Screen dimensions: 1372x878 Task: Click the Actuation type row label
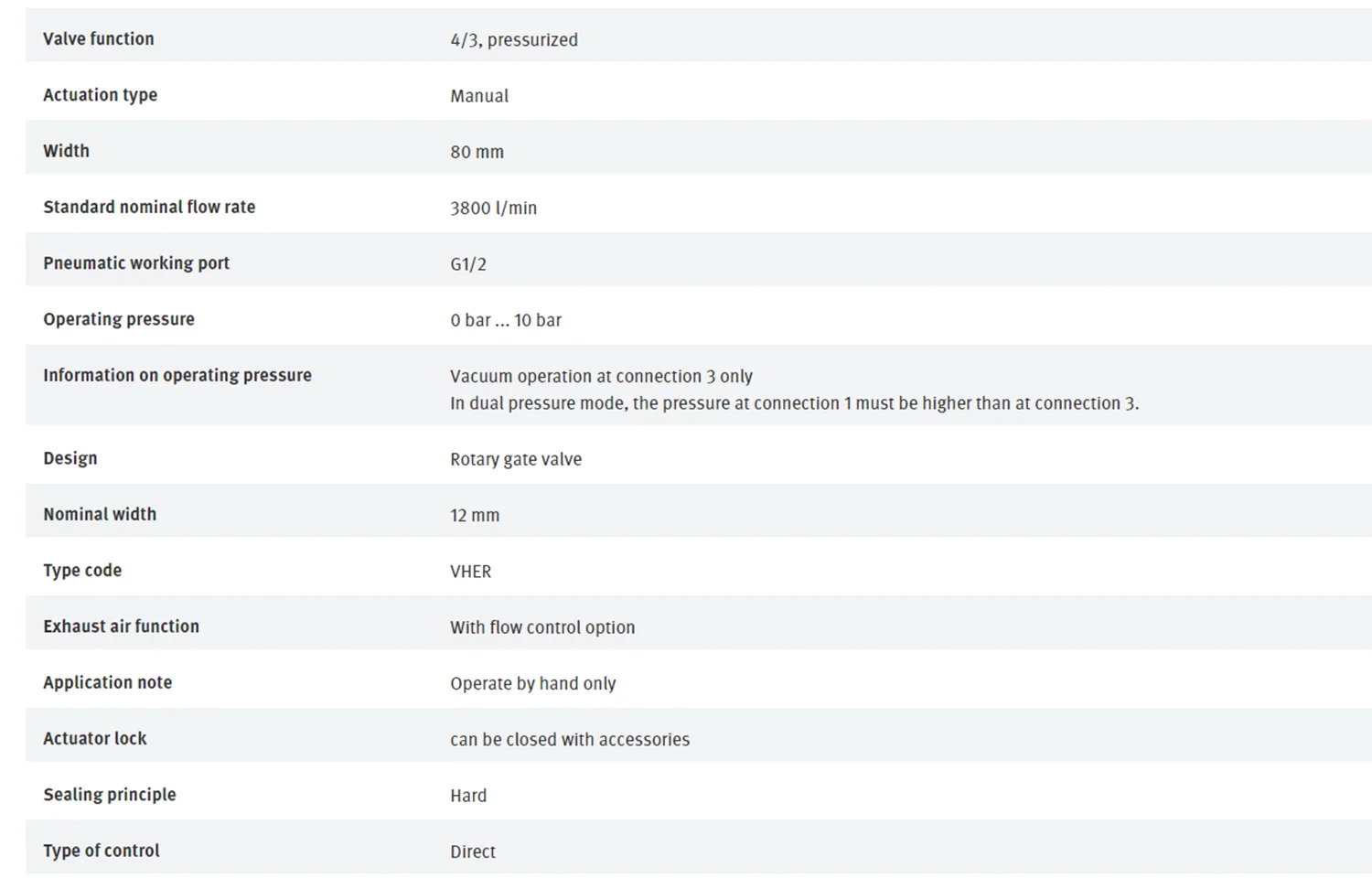point(100,94)
